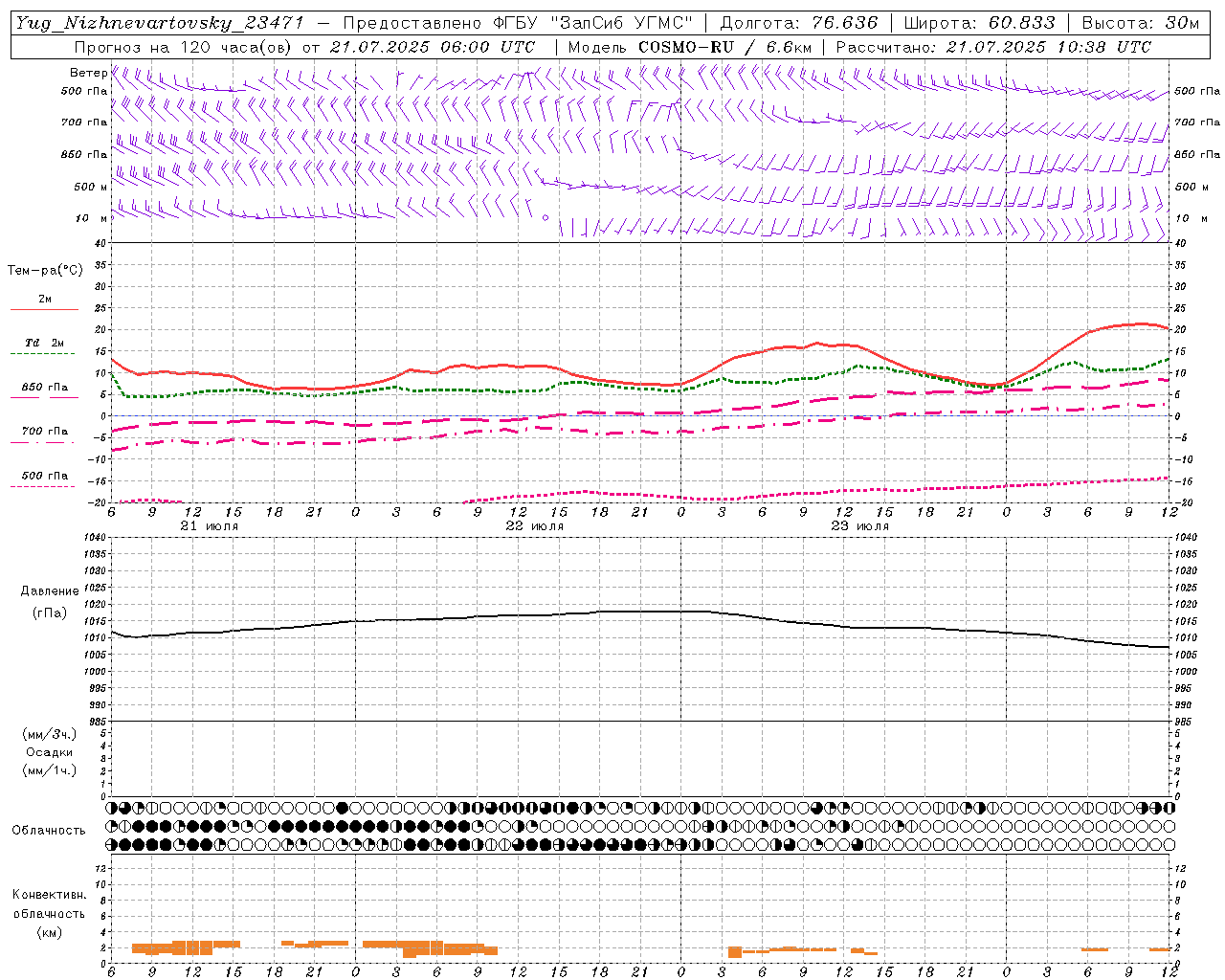Click the Давление panel label
This screenshot has width=1225, height=980.
coord(50,591)
